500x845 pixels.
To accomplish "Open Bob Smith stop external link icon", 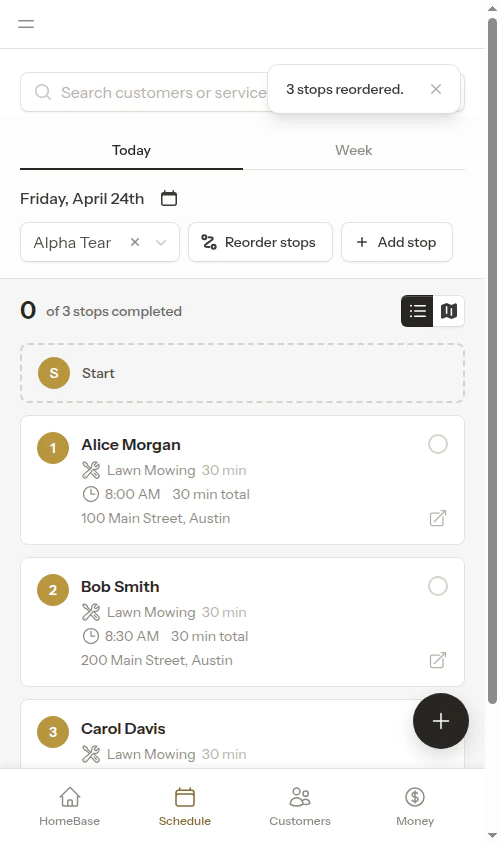I will click(x=438, y=660).
